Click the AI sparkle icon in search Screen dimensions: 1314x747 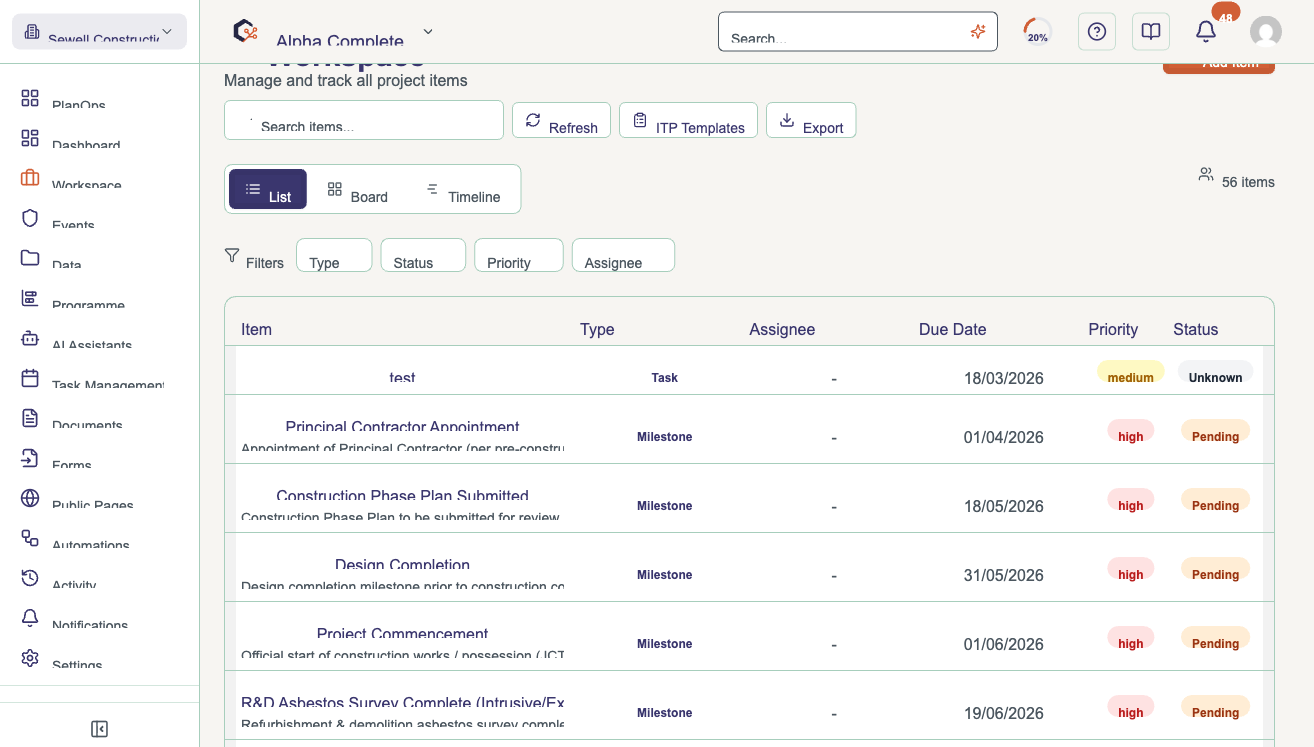click(x=978, y=32)
